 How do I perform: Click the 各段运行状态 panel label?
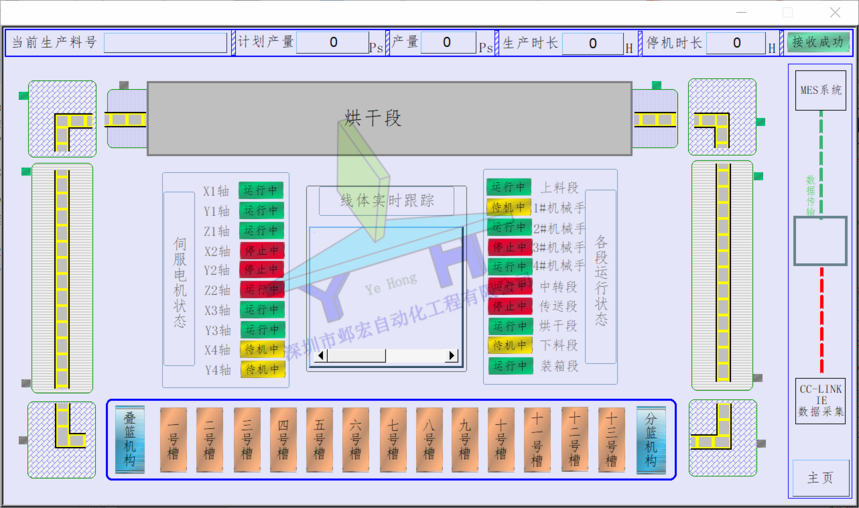point(601,277)
